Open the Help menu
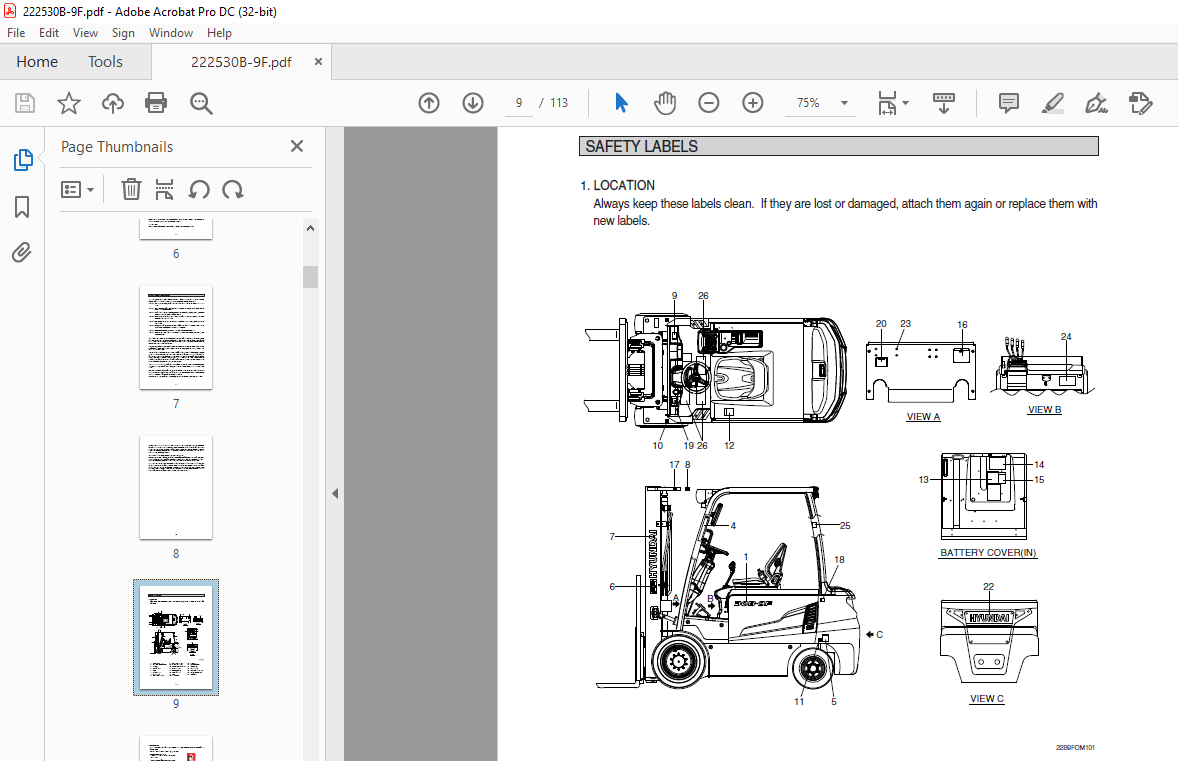The height and width of the screenshot is (761, 1178). click(219, 33)
